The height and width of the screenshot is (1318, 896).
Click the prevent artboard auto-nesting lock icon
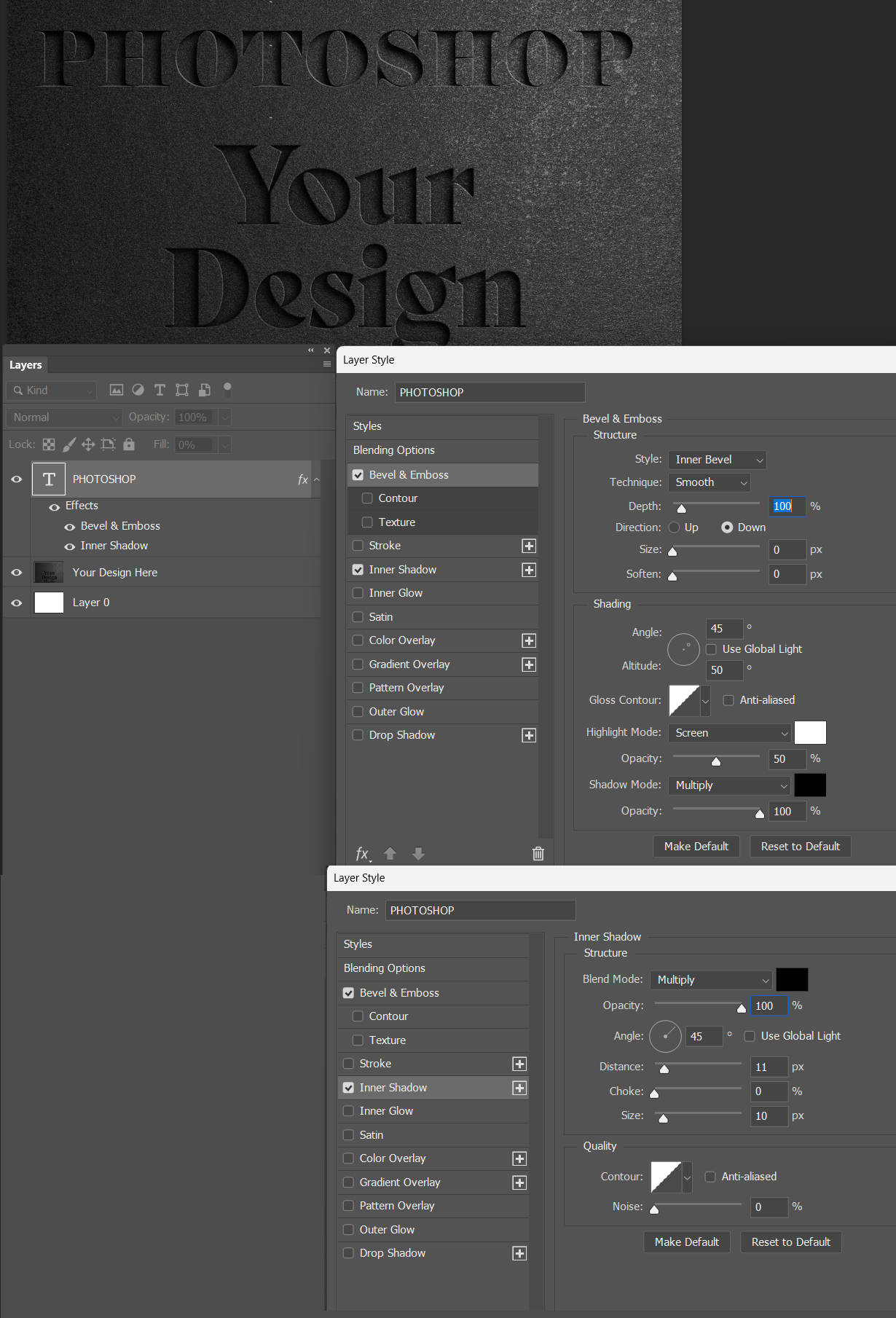click(109, 444)
